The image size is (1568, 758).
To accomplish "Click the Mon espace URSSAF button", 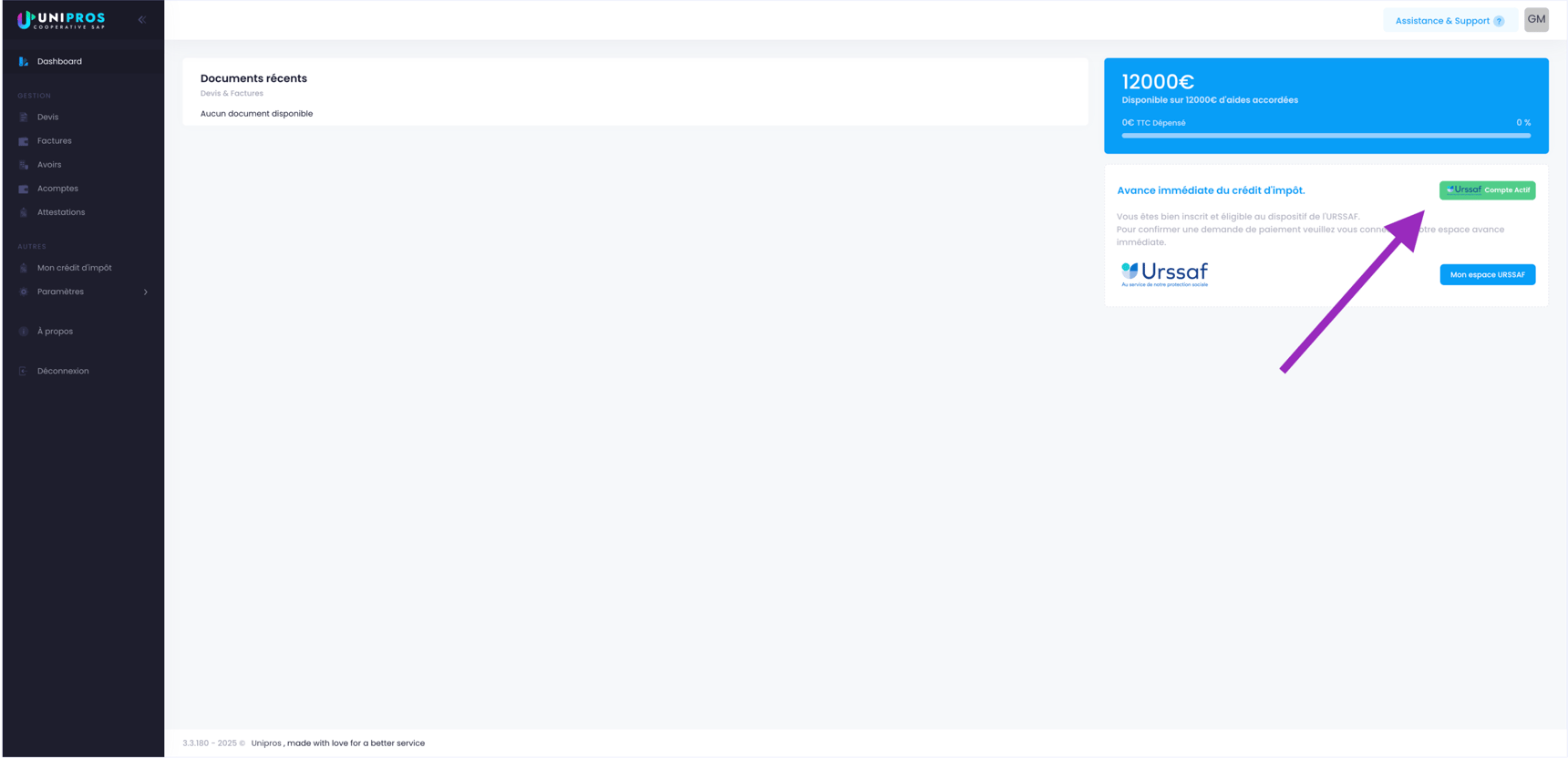I will point(1487,274).
